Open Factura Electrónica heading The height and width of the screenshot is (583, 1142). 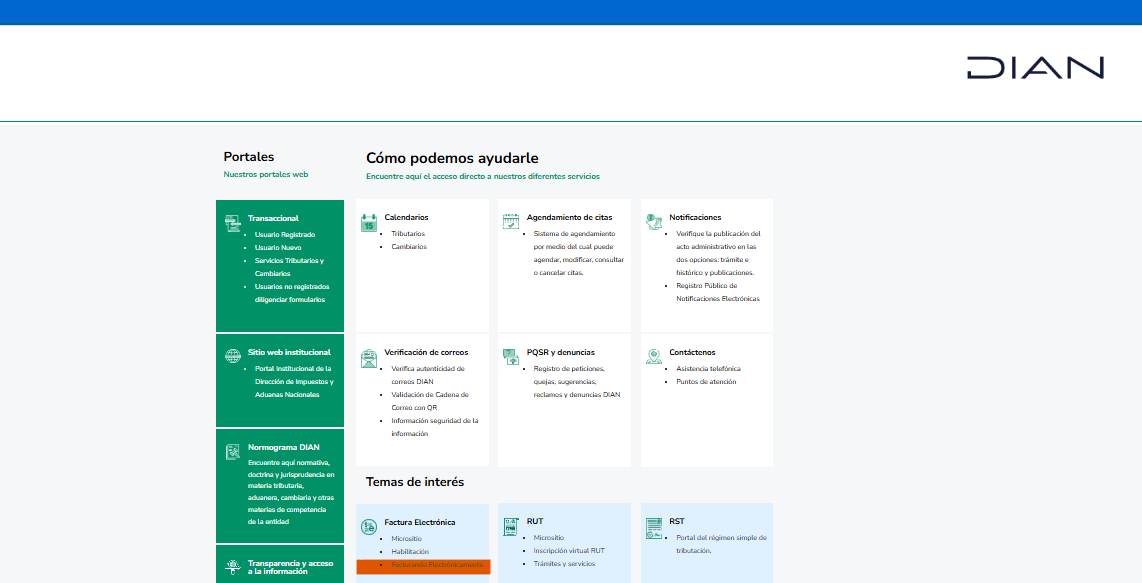point(420,522)
